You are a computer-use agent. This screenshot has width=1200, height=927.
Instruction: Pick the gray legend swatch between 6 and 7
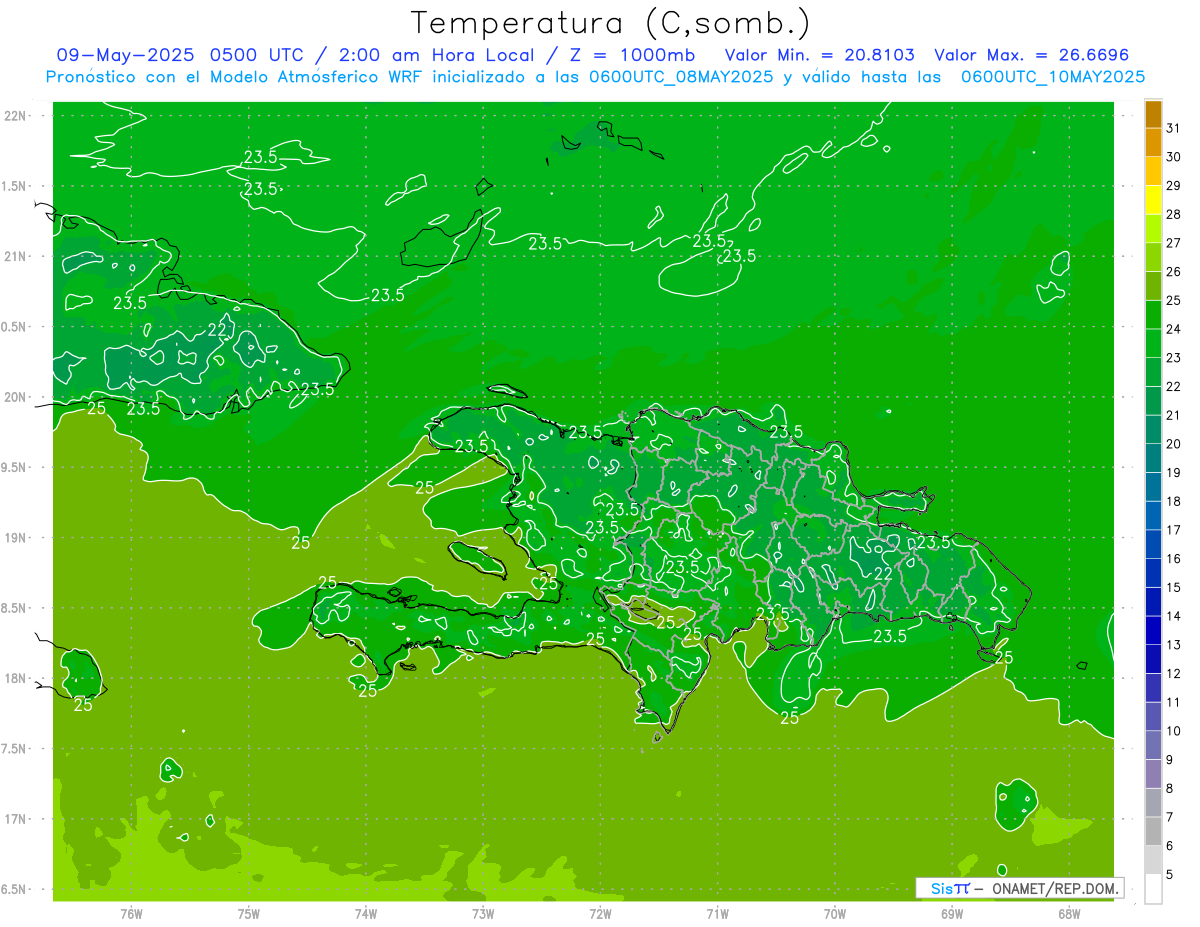1153,831
